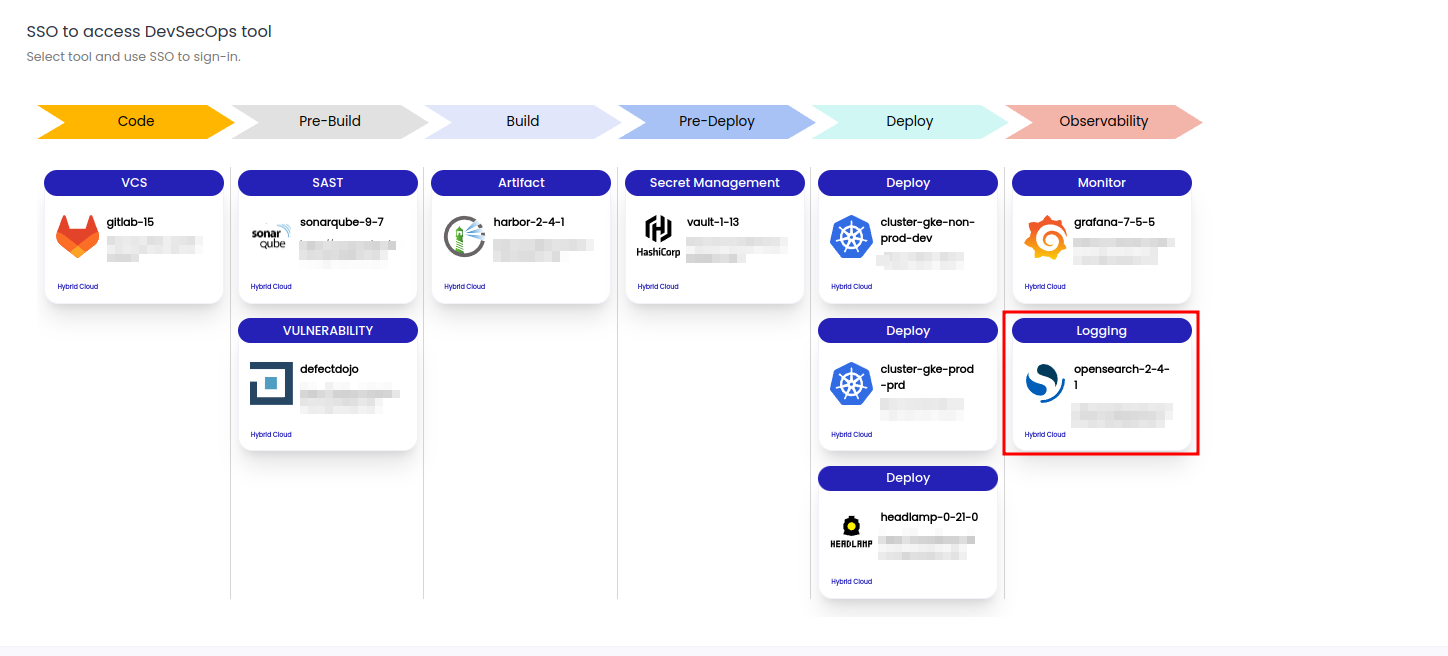The height and width of the screenshot is (656, 1448).
Task: Click the VULNERABILITY category header
Action: pos(328,331)
